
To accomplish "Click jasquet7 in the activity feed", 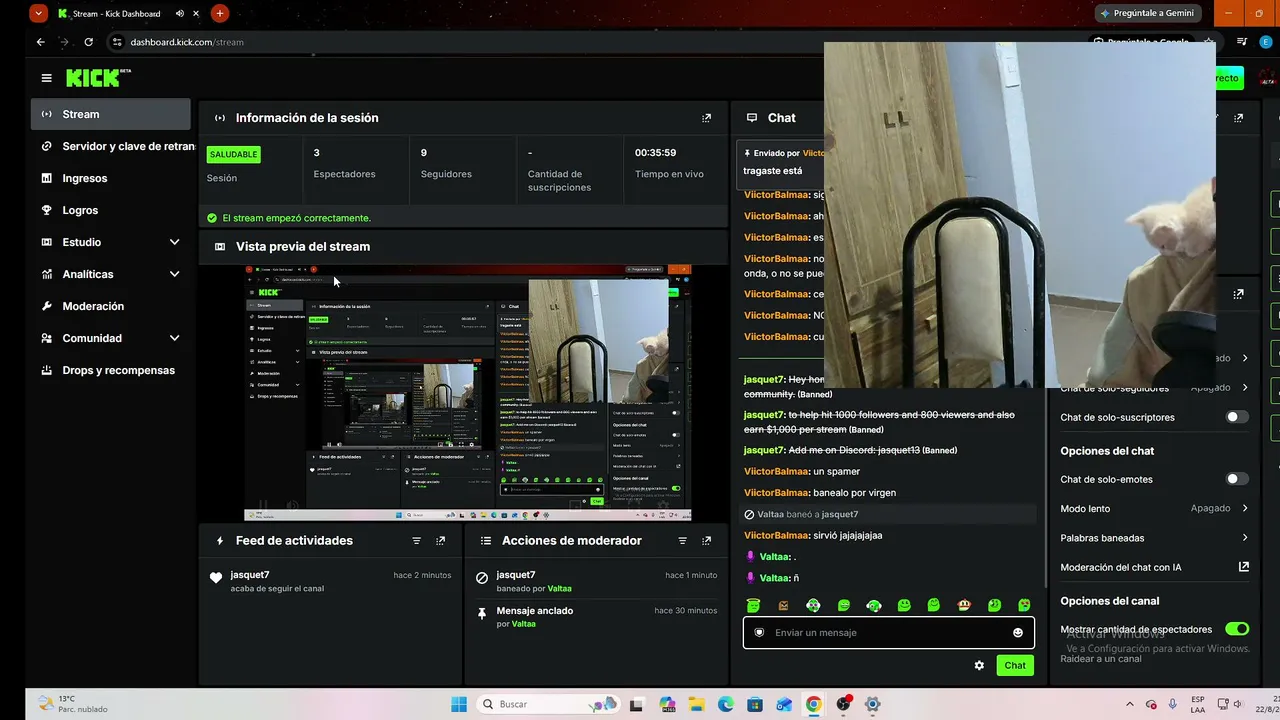I will (250, 575).
